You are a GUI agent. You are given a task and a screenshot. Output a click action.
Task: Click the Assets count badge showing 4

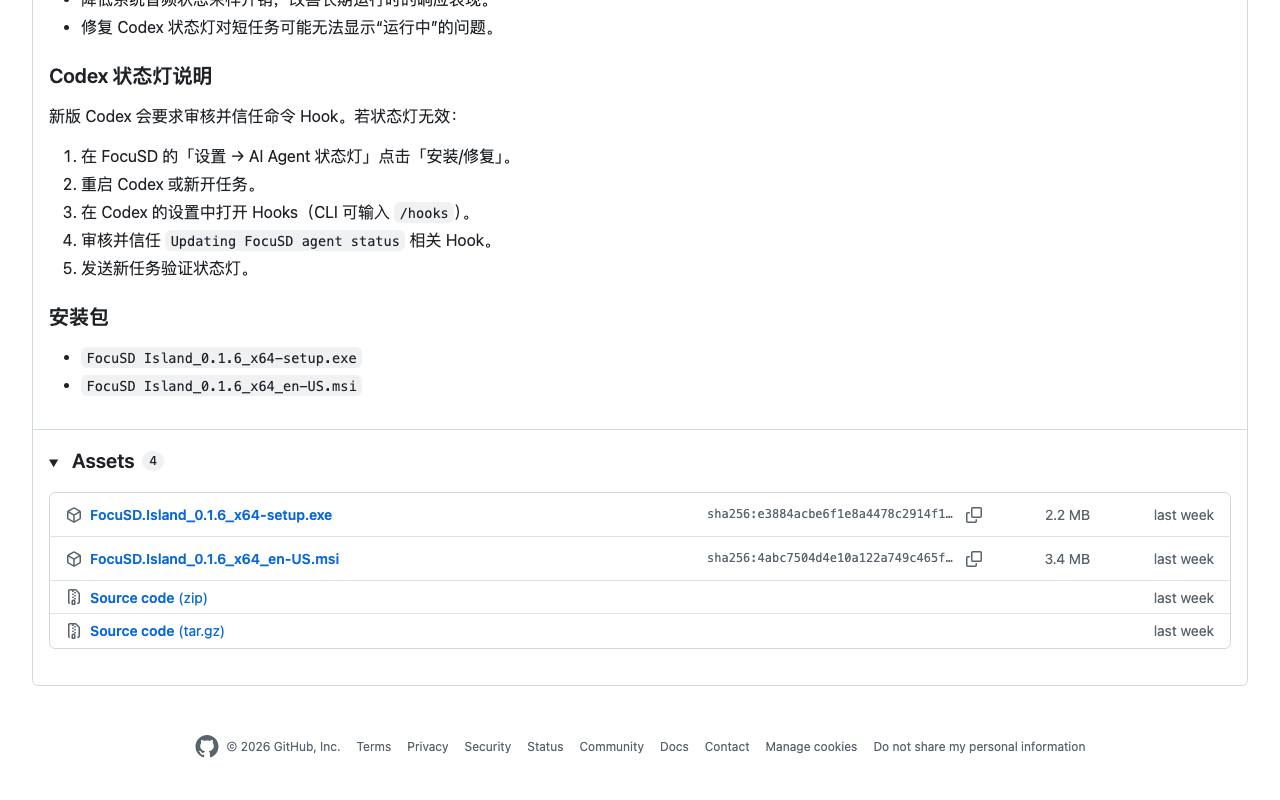pos(153,461)
